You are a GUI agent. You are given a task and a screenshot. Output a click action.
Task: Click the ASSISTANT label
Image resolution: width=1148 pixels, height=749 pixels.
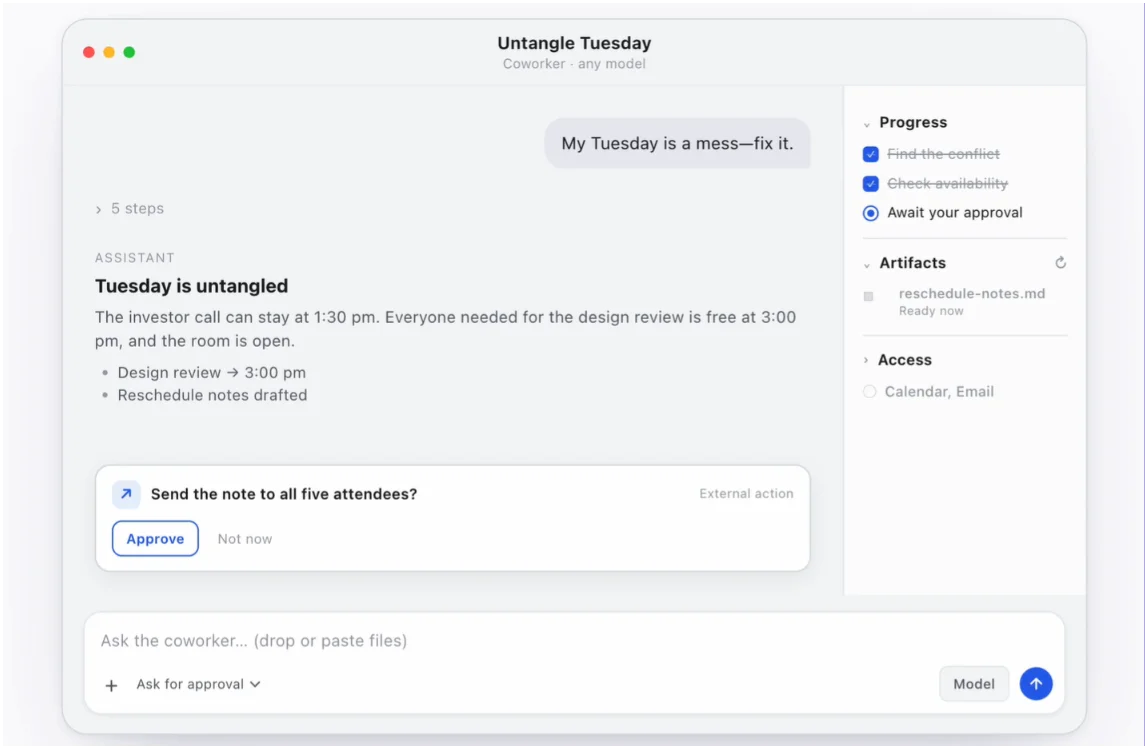coord(135,258)
